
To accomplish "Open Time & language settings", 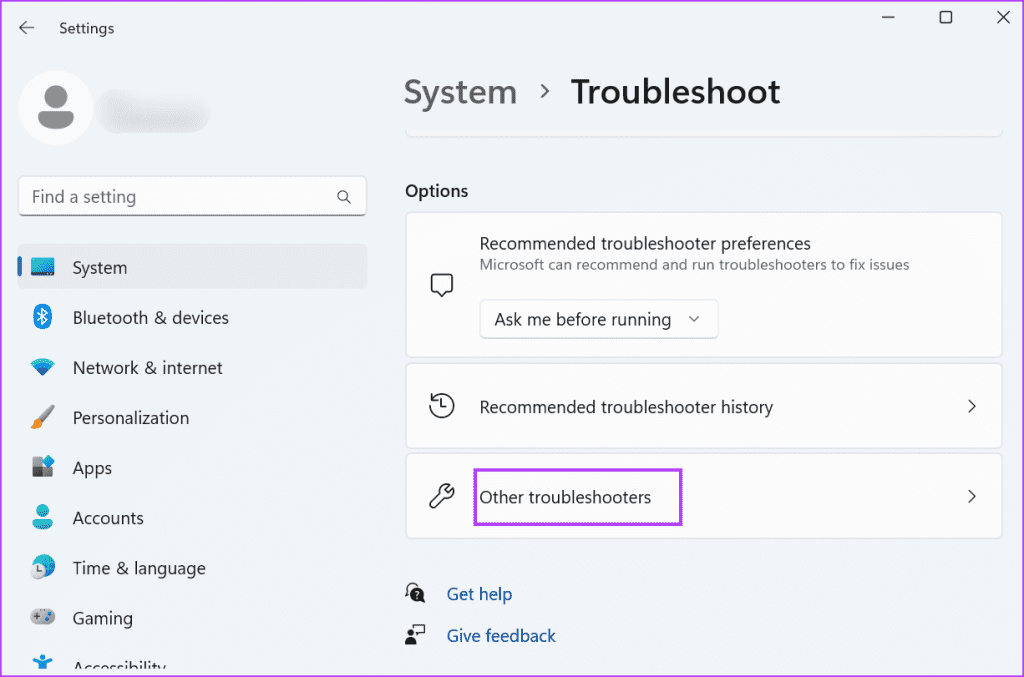I will [192, 568].
